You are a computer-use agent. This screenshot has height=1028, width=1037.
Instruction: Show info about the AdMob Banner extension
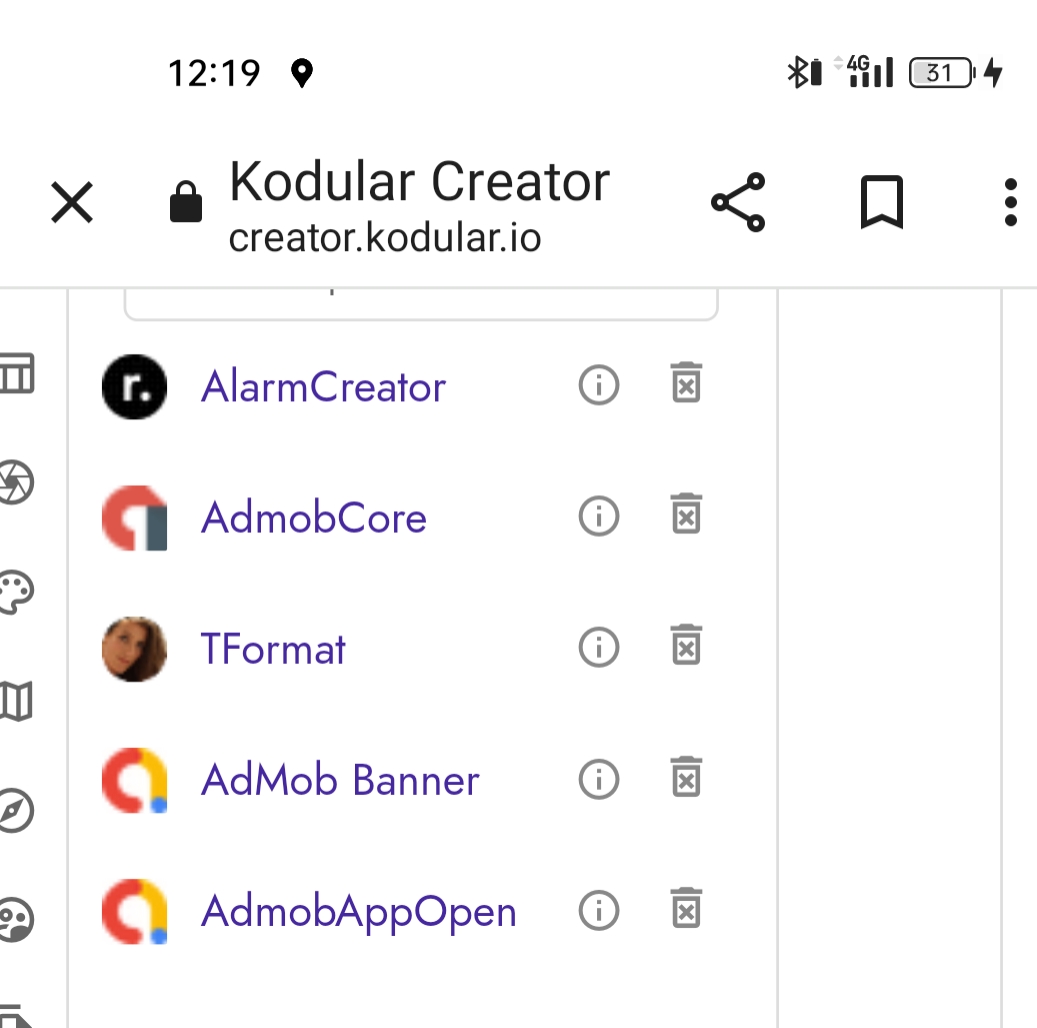point(598,780)
